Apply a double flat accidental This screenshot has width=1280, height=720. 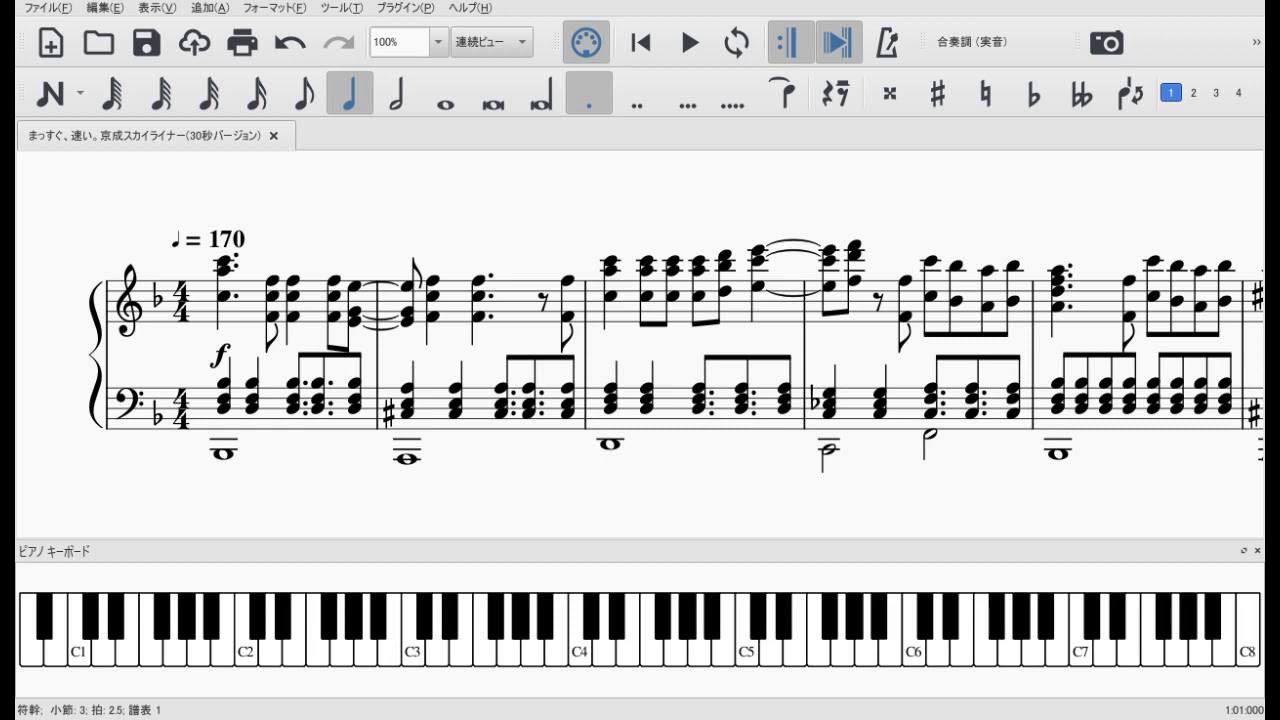tap(1081, 94)
